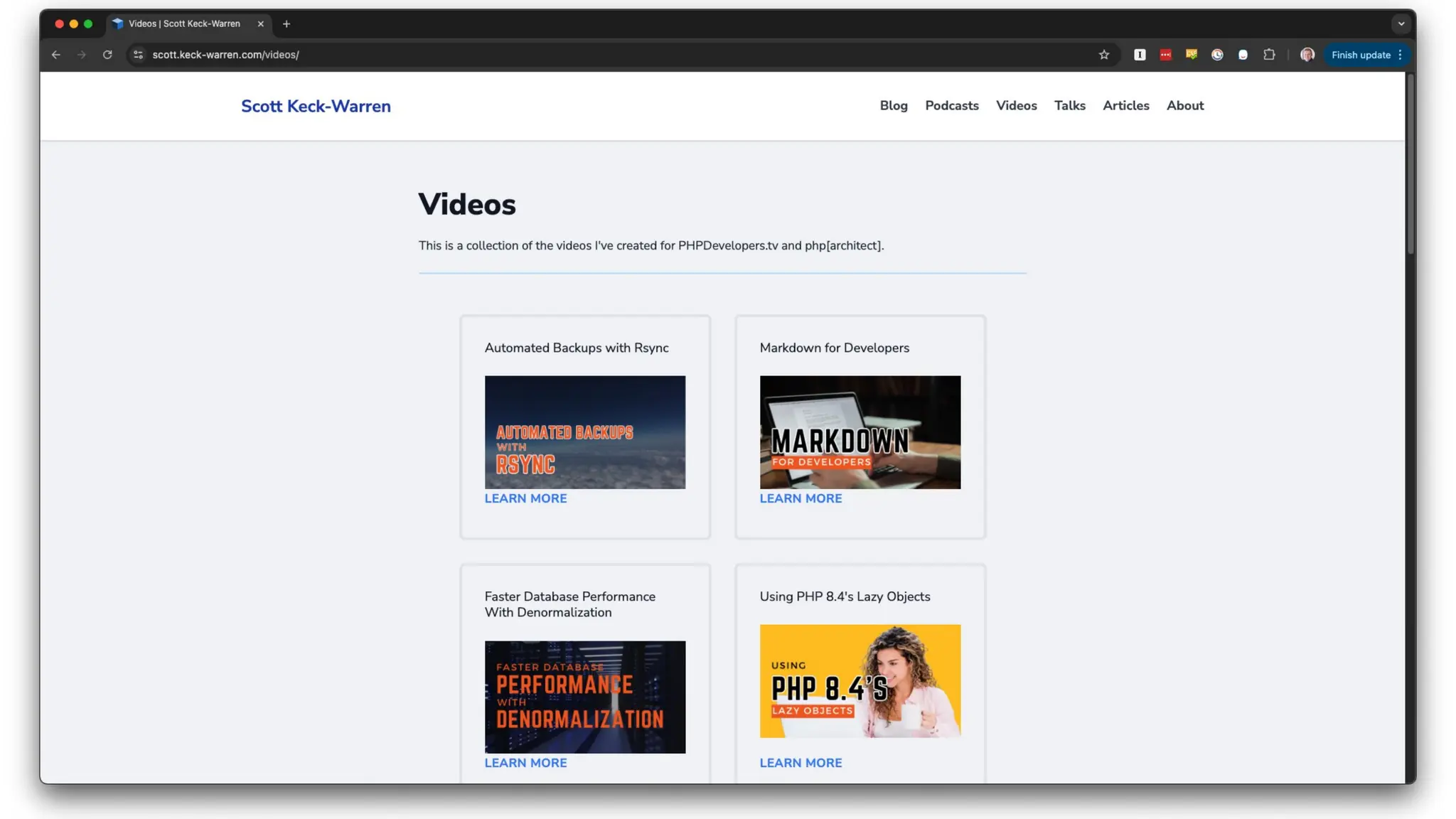This screenshot has width=1456, height=819.
Task: Open the Videos navigation item
Action: (1017, 105)
